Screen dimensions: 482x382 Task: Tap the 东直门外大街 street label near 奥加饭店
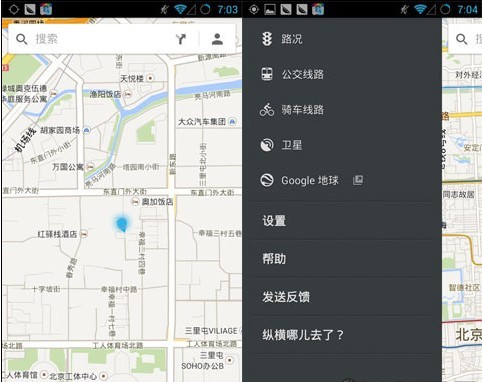(125, 192)
